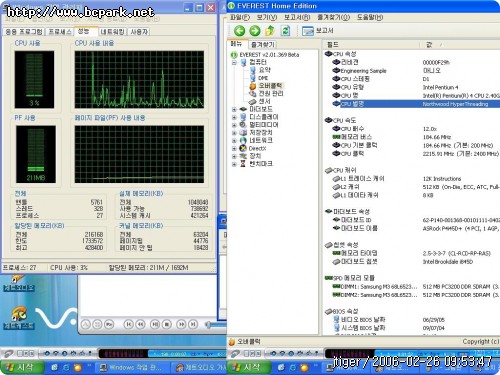500x375 pixels.
Task: Click the fast-forward button in jetAudio player
Action: click(181, 324)
